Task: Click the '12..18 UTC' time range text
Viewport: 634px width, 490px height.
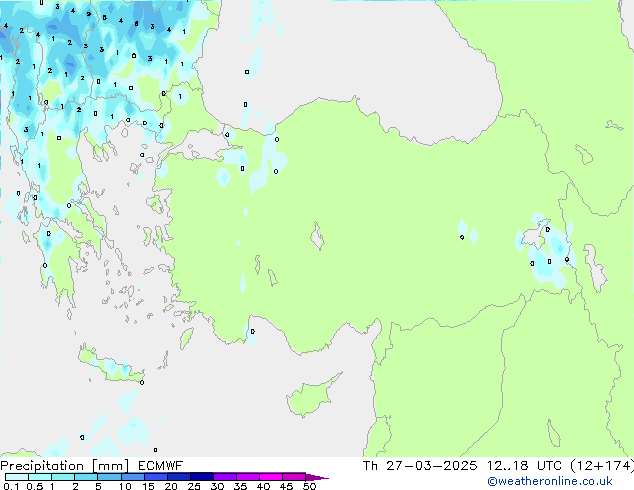Action: 524,466
